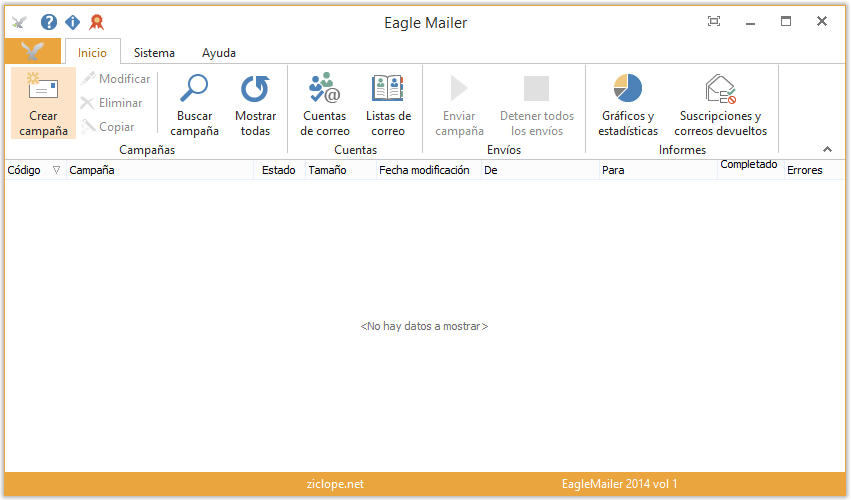Click the red award ribbon icon
The width and height of the screenshot is (851, 500).
97,22
